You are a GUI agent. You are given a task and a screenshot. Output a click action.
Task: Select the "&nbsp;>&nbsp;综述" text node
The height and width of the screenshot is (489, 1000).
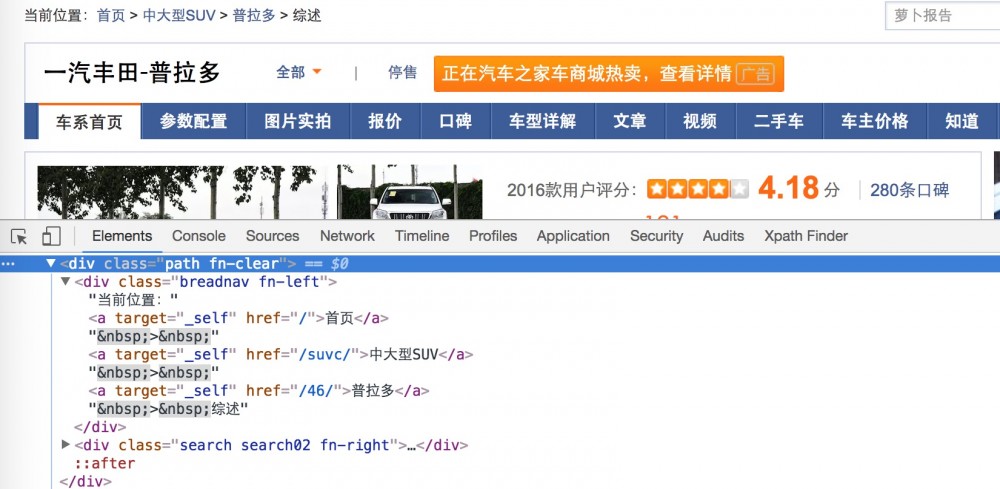pos(168,409)
